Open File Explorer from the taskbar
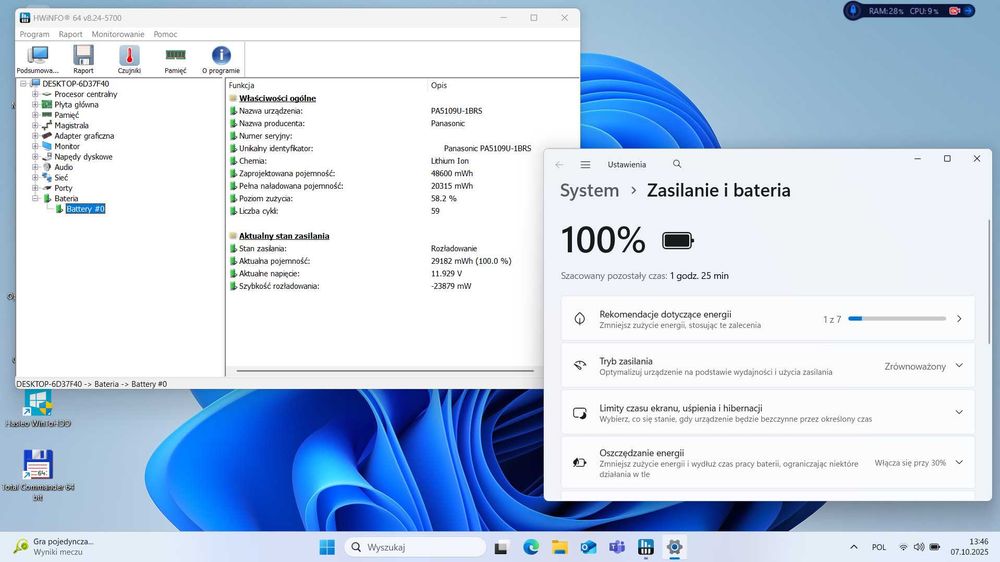This screenshot has height=562, width=1000. (559, 547)
